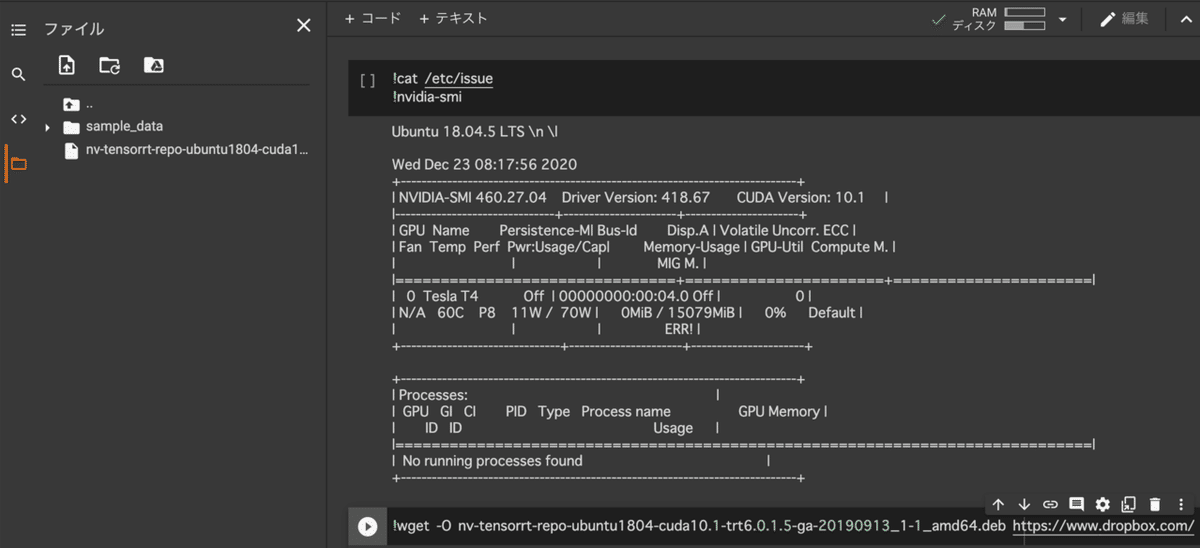
Task: Open the search sidebar icon
Action: point(18,74)
